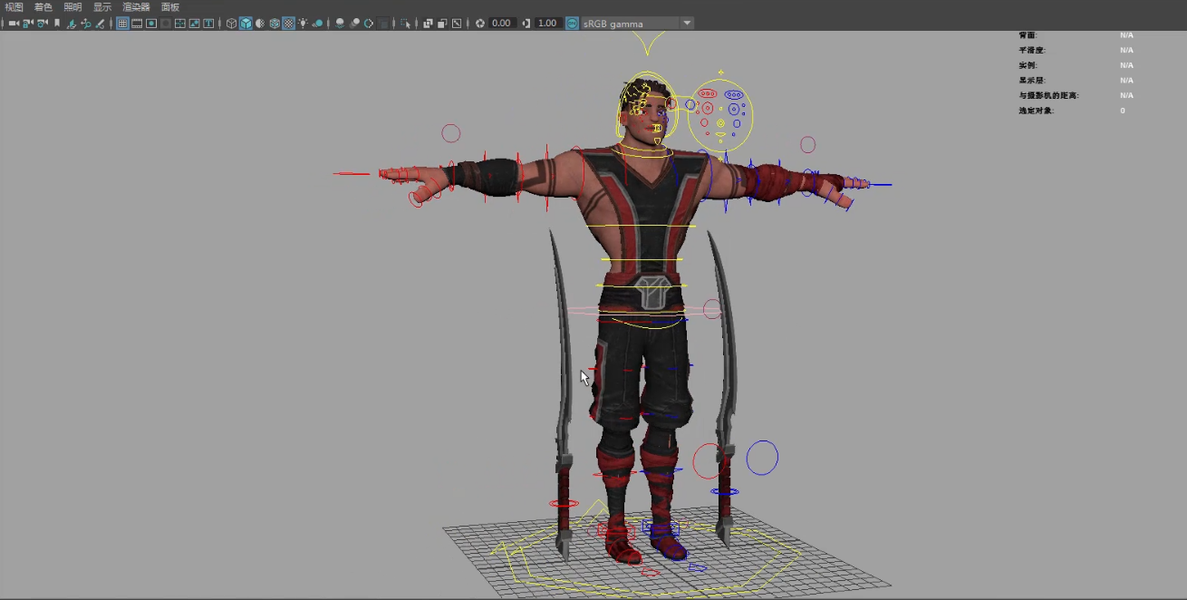Click the X-Ray icon
The width and height of the screenshot is (1187, 600).
coord(428,23)
